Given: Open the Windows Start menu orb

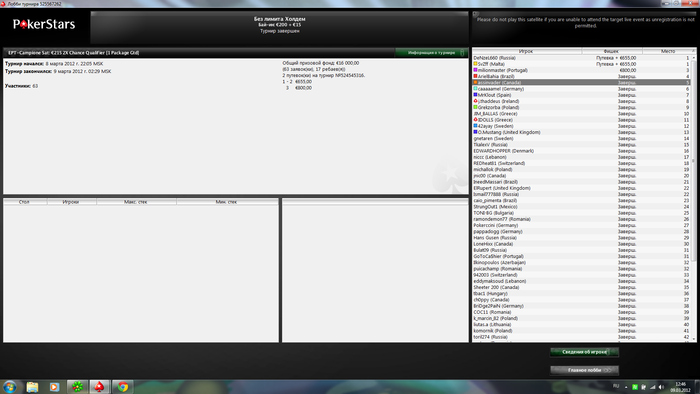Looking at the screenshot, I should 10,386.
